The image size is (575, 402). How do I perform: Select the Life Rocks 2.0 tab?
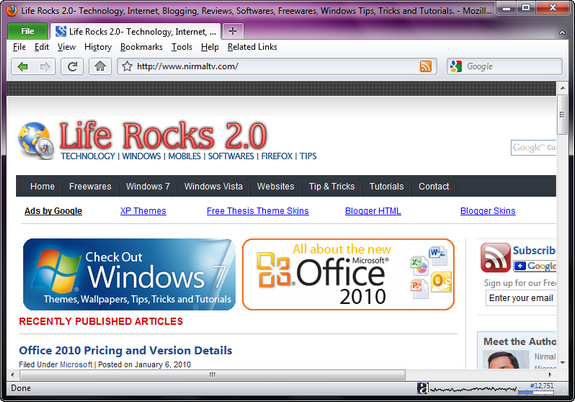pyautogui.click(x=135, y=32)
